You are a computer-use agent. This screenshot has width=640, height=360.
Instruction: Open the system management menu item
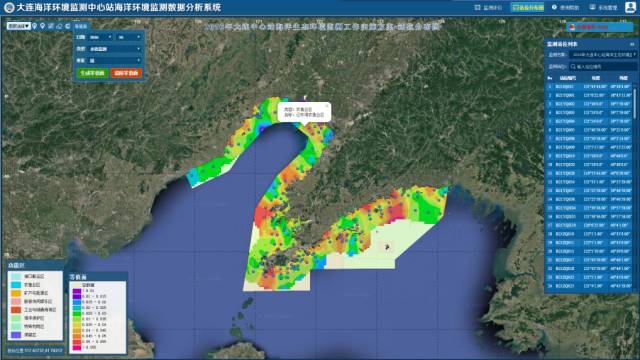tap(604, 7)
